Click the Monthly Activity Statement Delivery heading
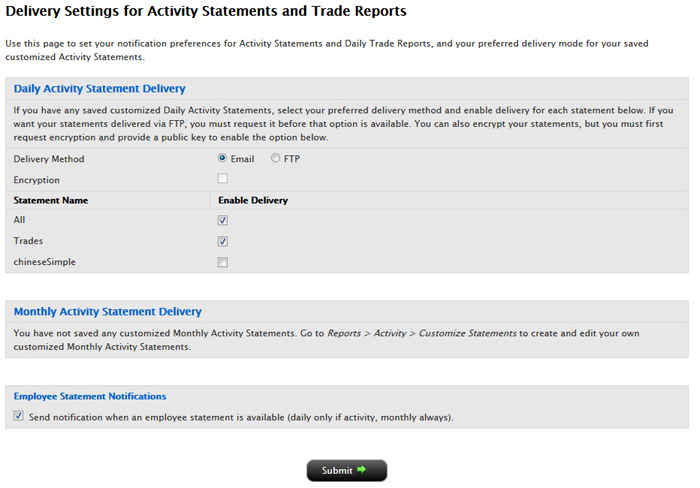Screen dimensions: 700x488 108,311
